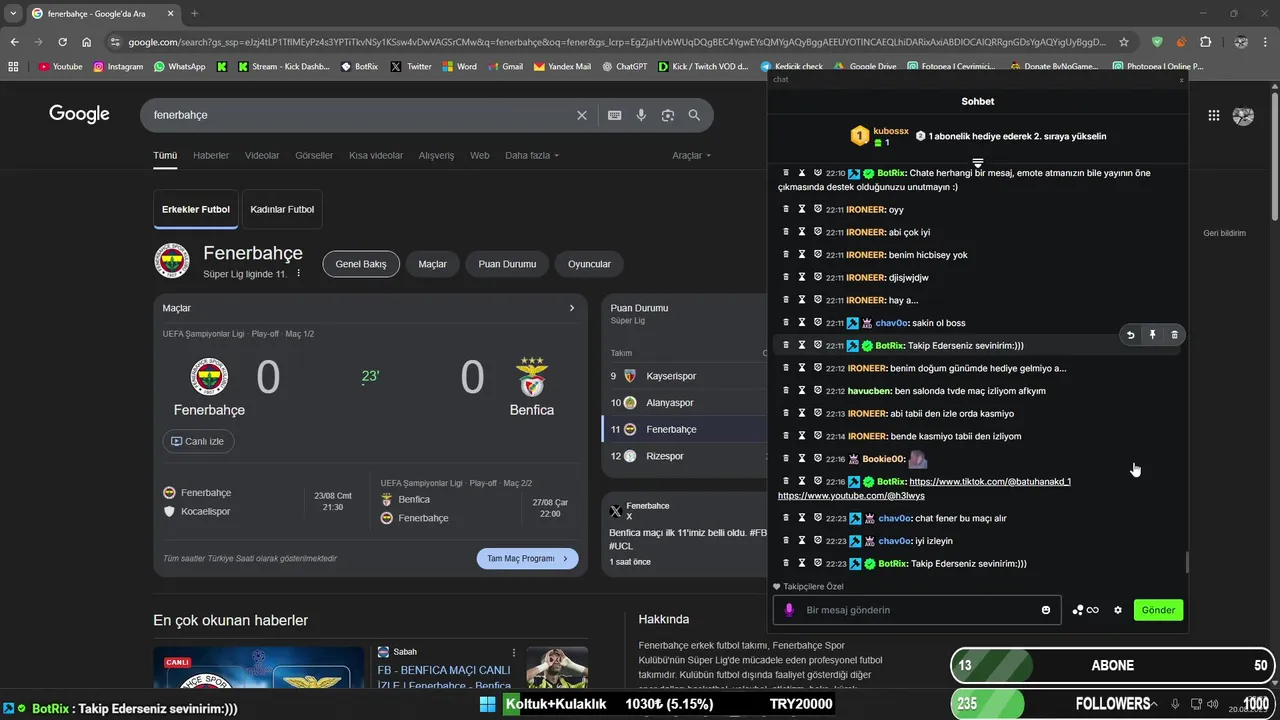1280x720 pixels.
Task: Open the Fenerbahçe three-dot options menu
Action: point(298,273)
